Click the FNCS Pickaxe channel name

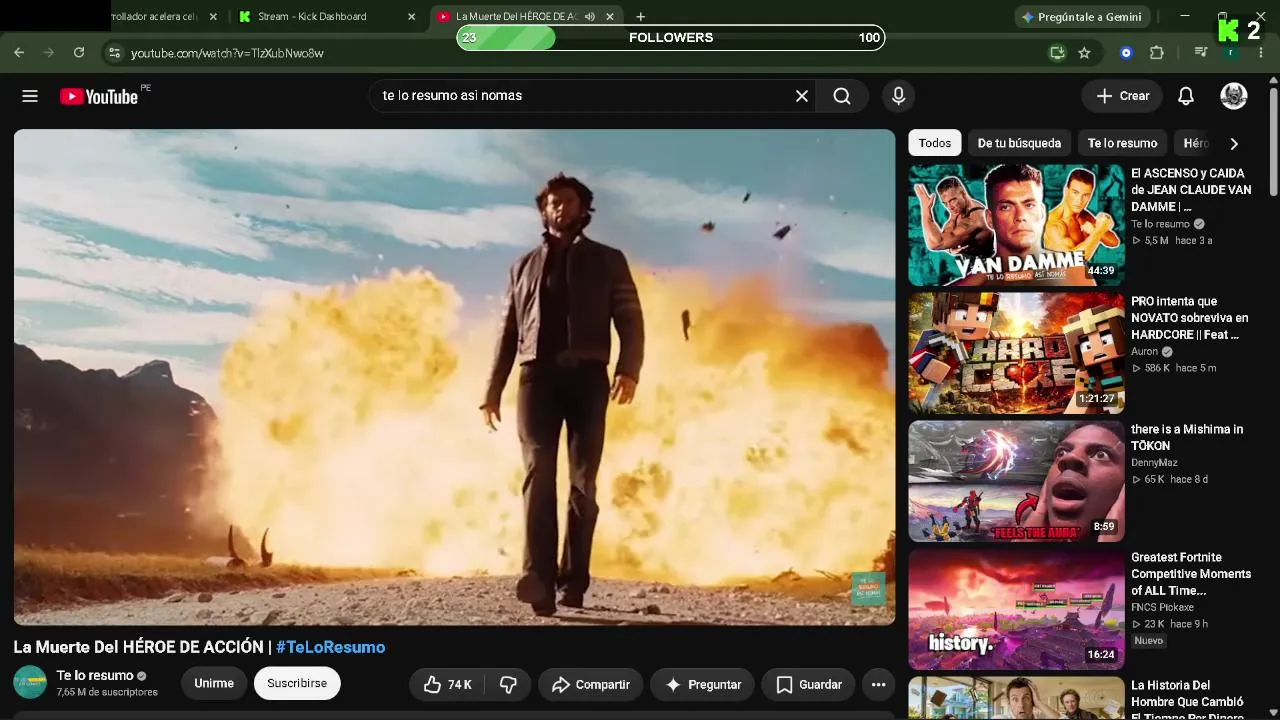pos(1162,607)
